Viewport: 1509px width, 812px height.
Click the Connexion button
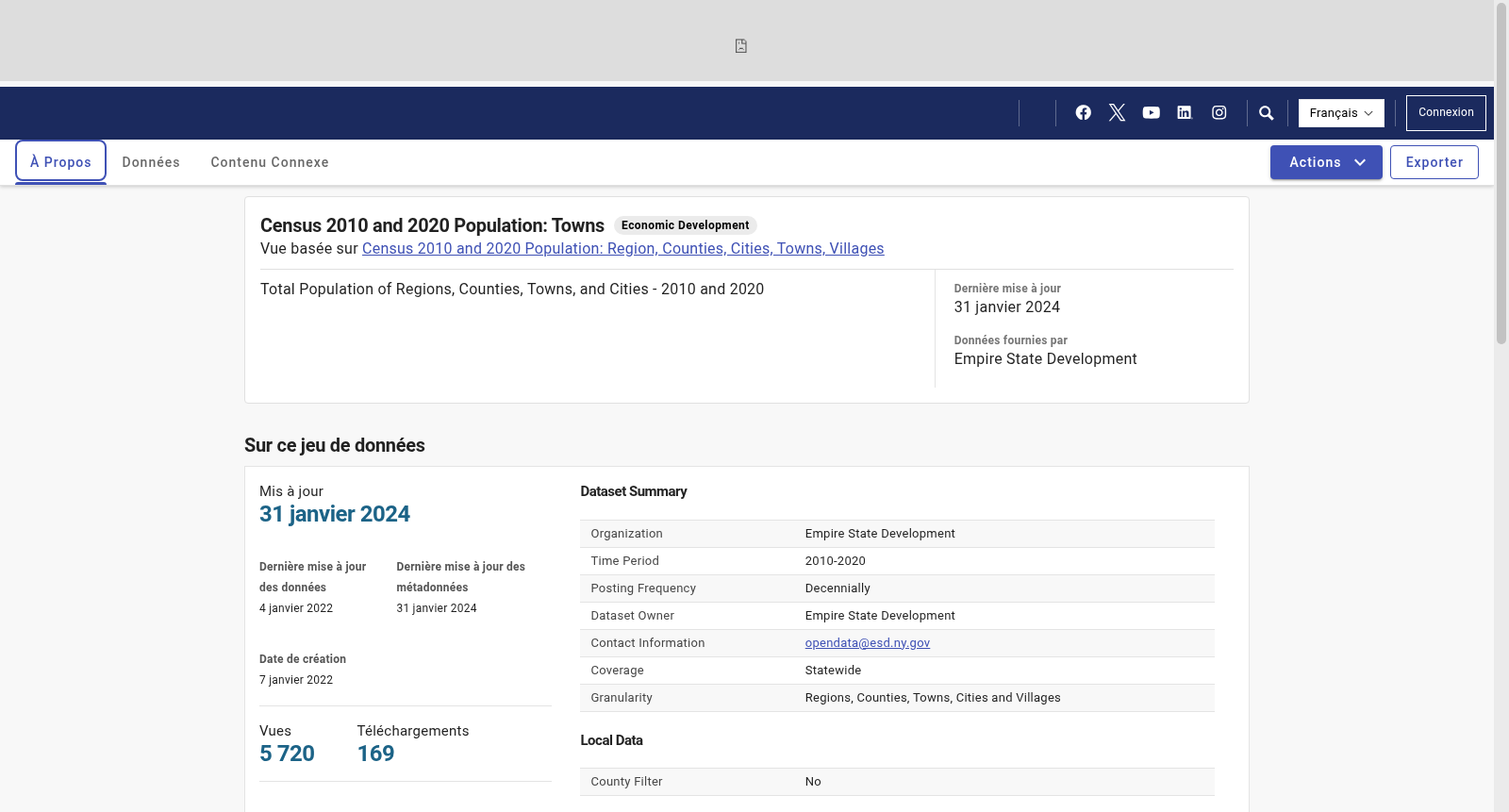click(x=1446, y=113)
